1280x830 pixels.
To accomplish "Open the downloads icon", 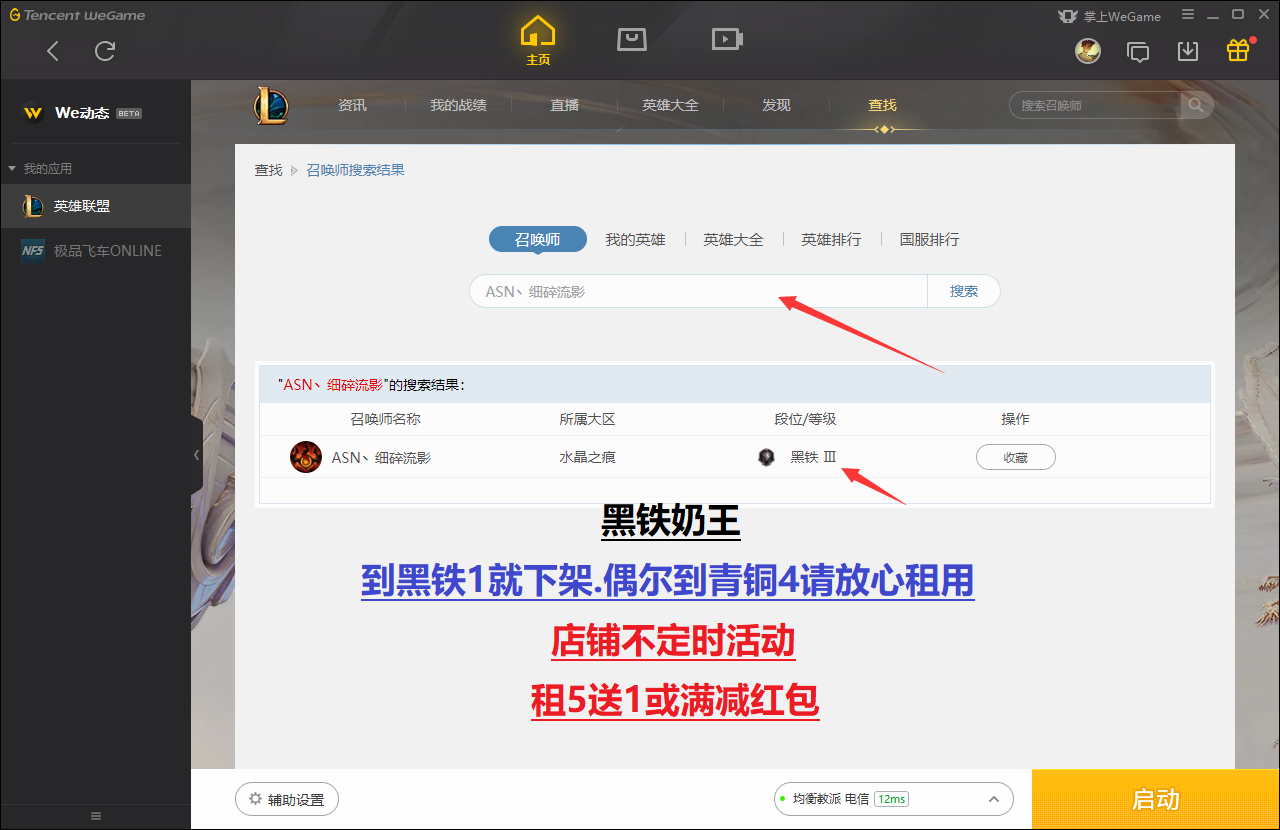I will tap(1188, 51).
